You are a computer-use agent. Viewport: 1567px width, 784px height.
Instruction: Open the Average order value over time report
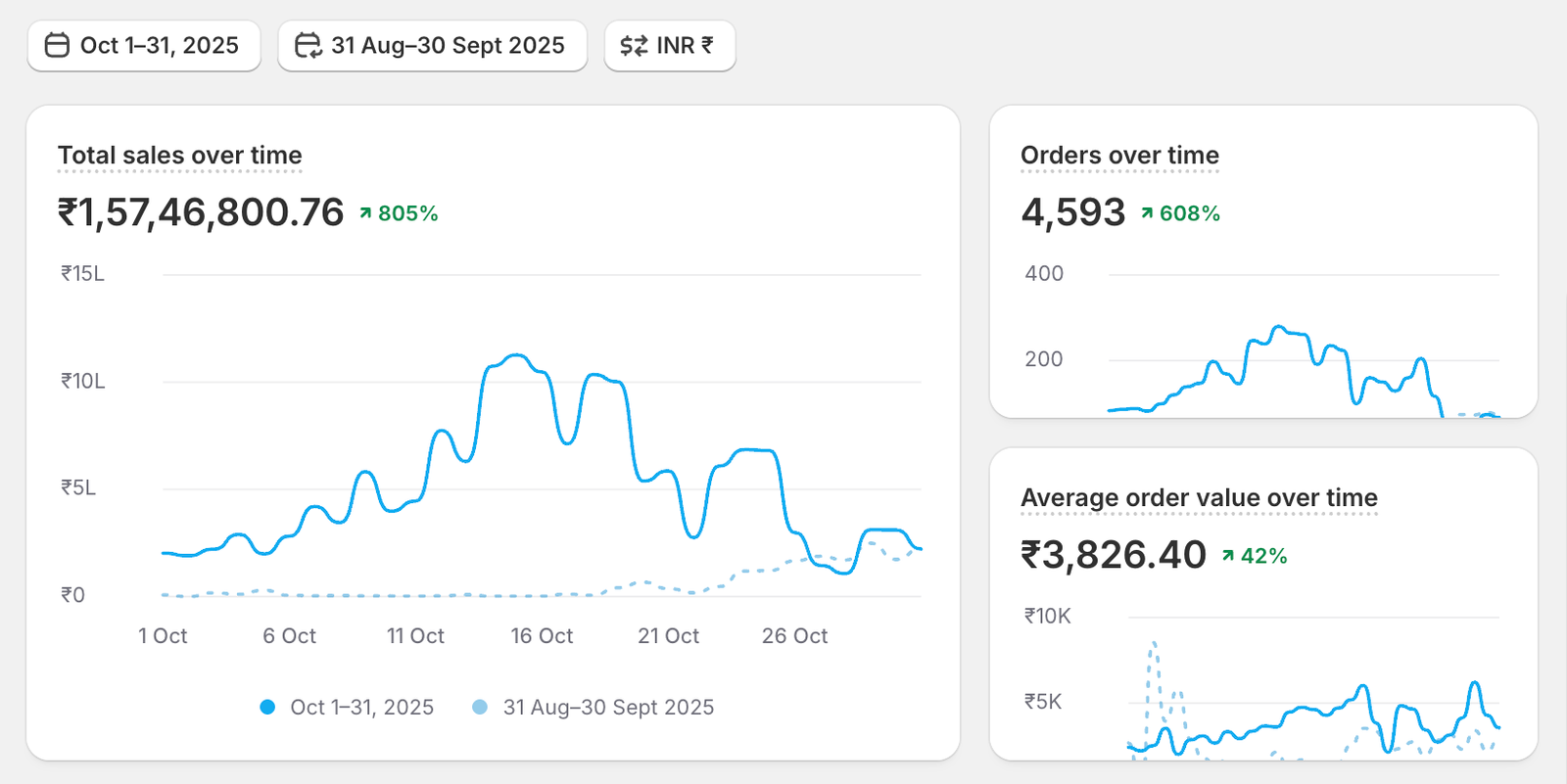pos(1199,498)
